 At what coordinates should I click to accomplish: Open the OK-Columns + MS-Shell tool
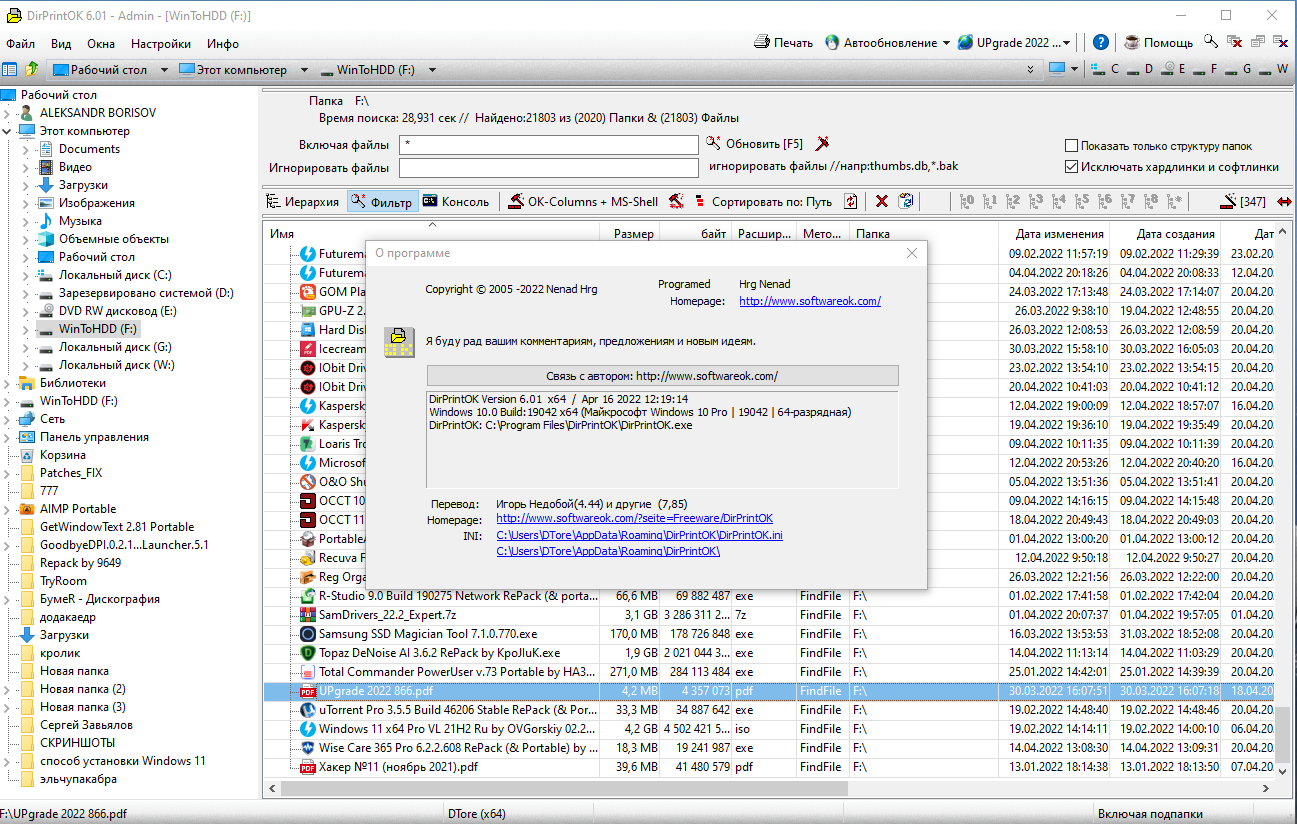pyautogui.click(x=583, y=201)
